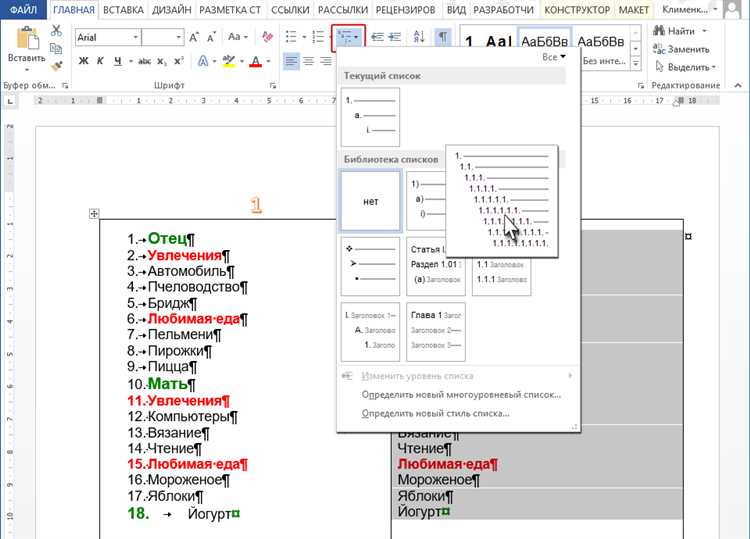The image size is (750, 539).
Task: Click the subscript x₂ icon
Action: tap(162, 61)
